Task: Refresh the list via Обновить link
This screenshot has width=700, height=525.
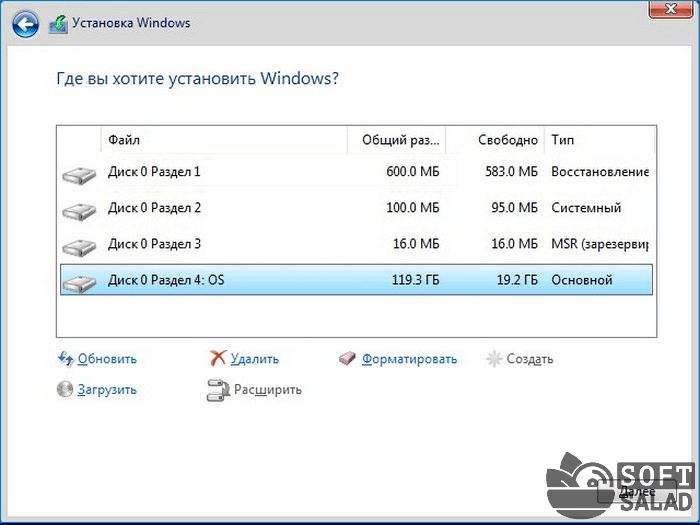Action: point(107,359)
